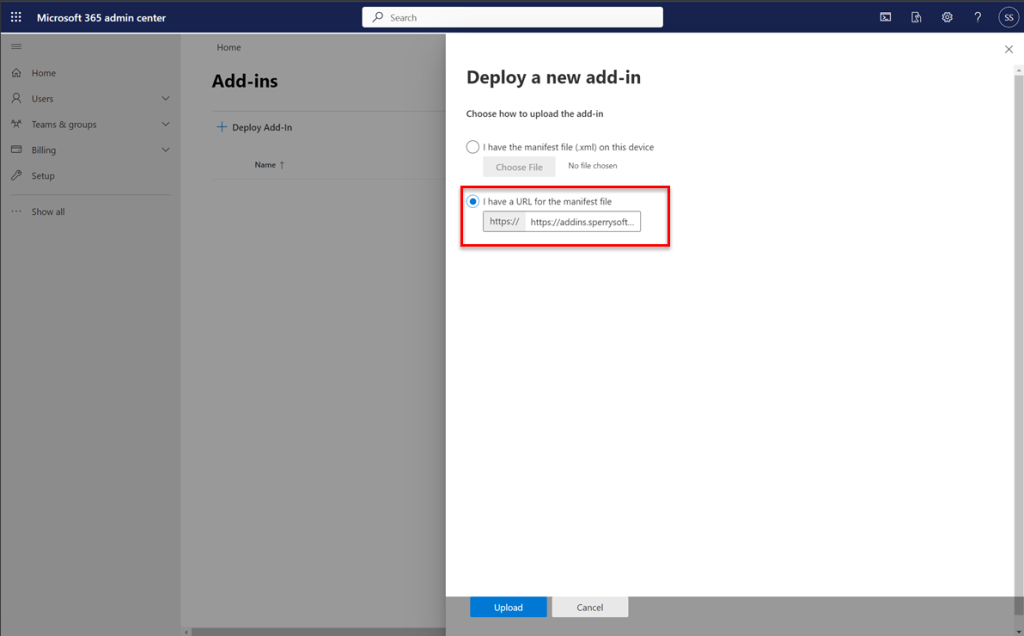Screen dimensions: 1024x636
Task: Open the app launcher waffle icon
Action: (14, 16)
